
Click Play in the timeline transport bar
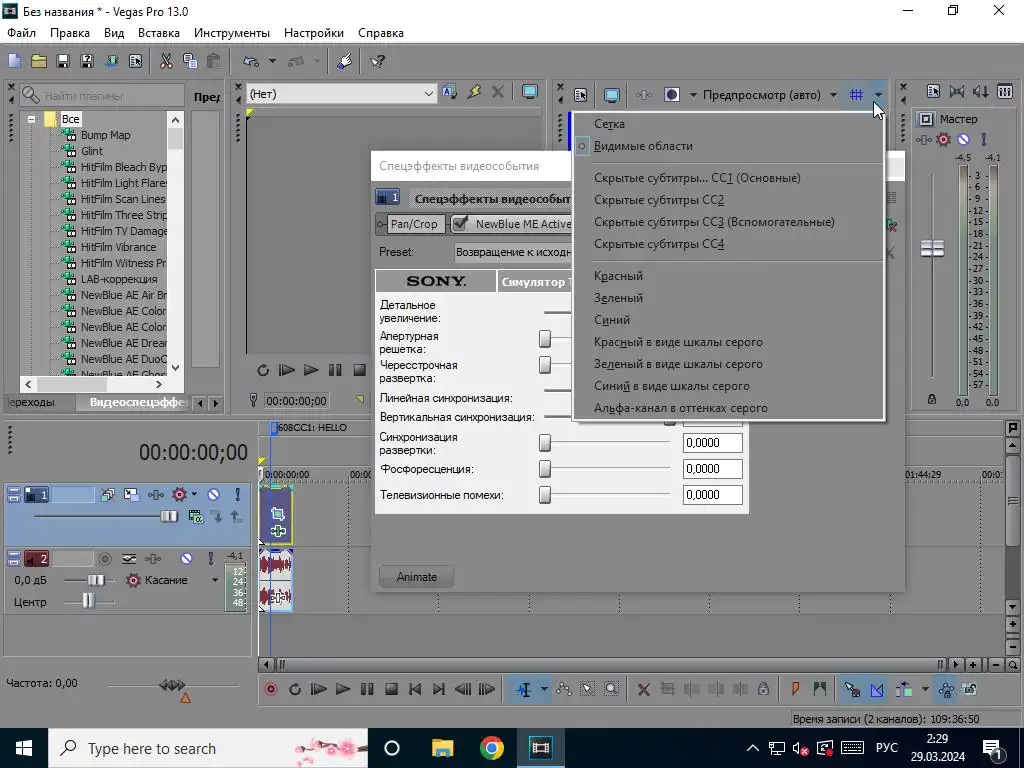point(343,689)
